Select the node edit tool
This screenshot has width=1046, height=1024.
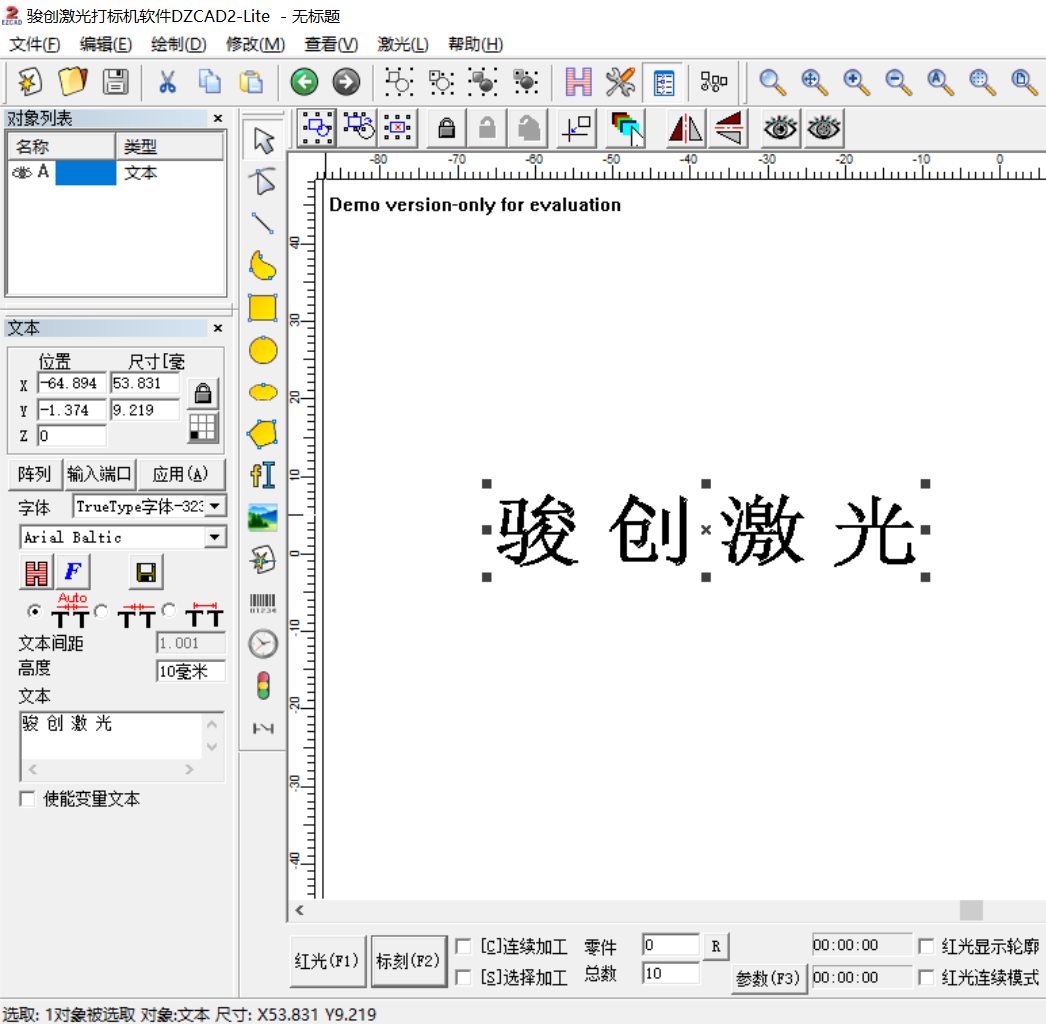tap(263, 181)
